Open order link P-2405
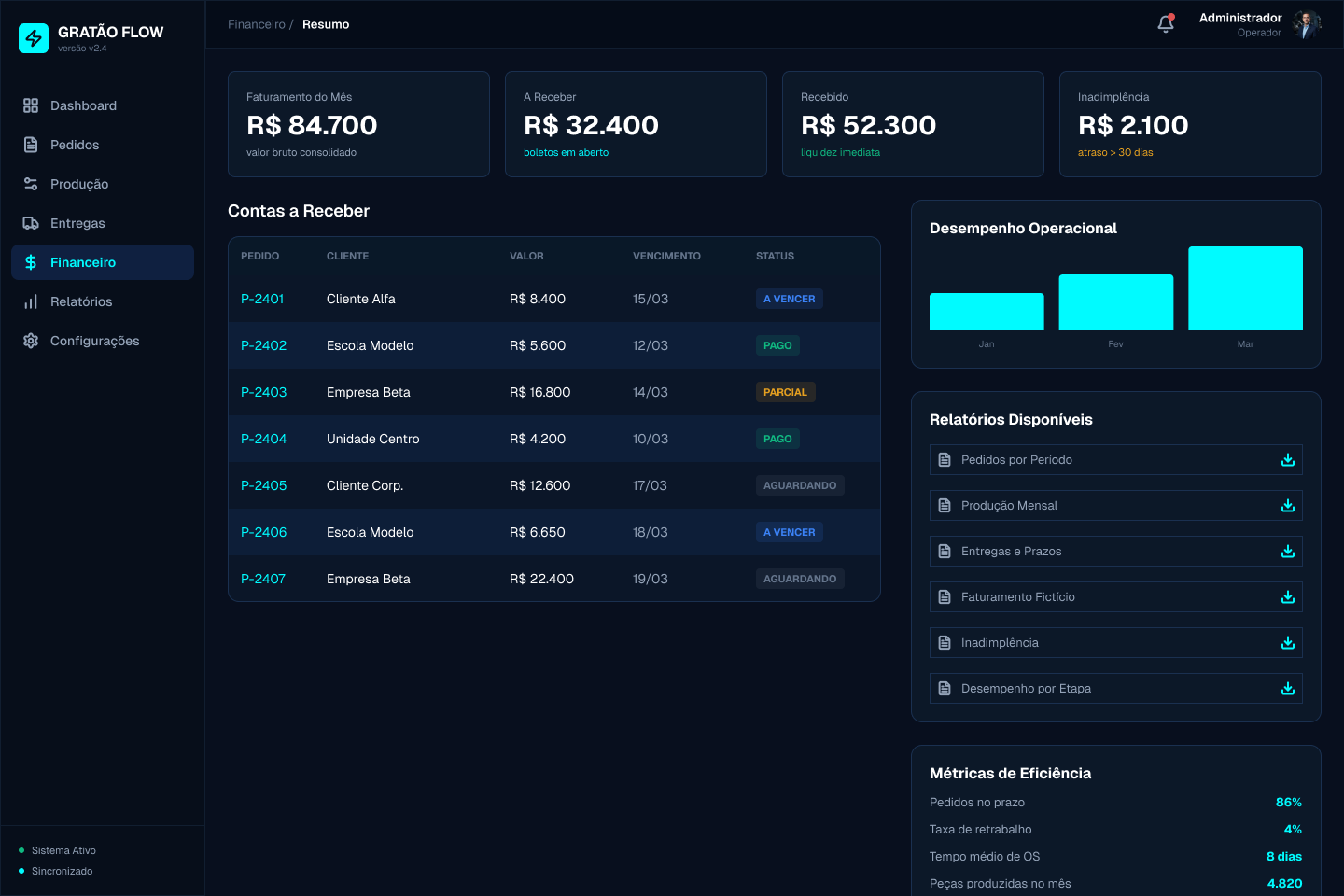 [263, 485]
